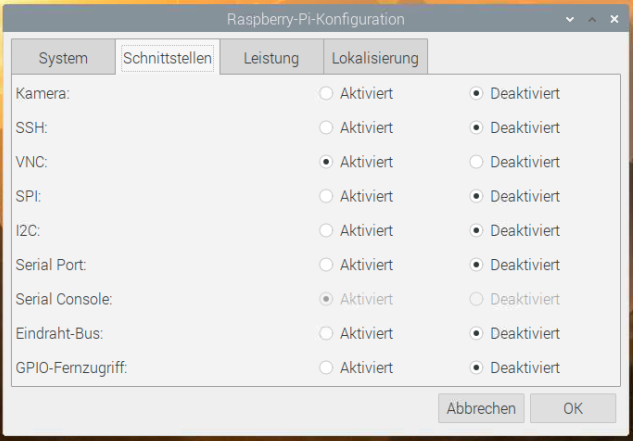
Task: Select the Aktiviert radio for VNC
Action: [x=326, y=162]
